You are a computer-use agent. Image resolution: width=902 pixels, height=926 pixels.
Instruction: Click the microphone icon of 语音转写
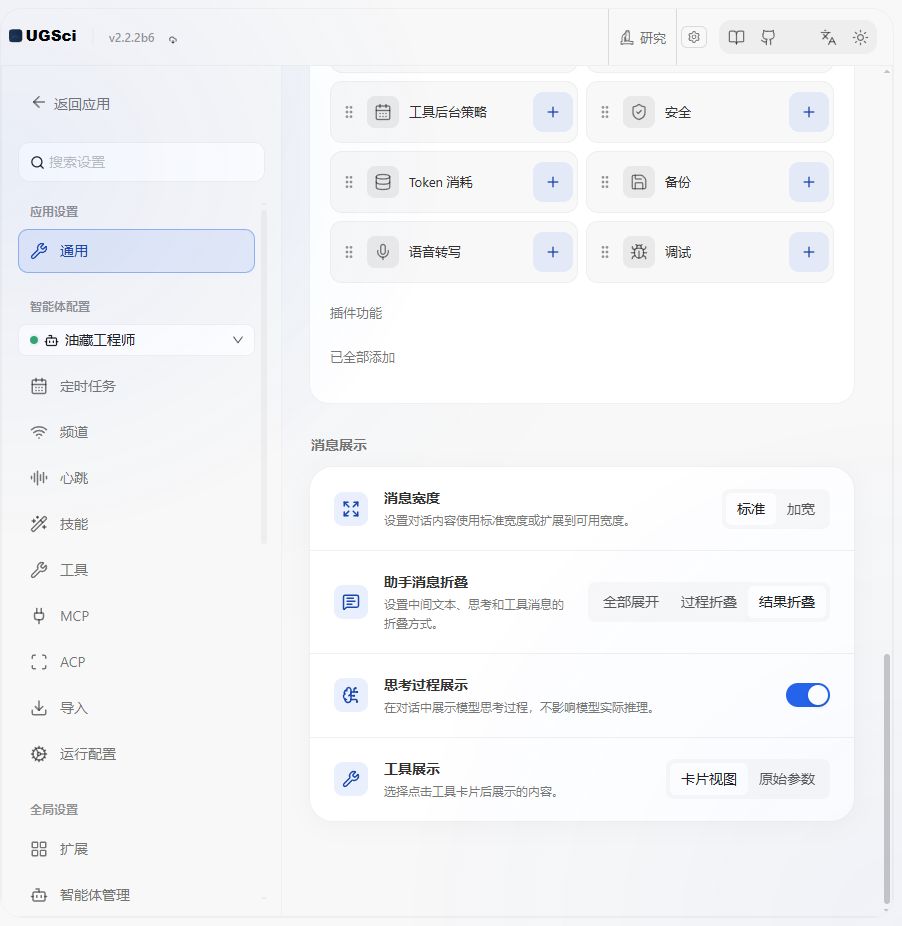click(383, 252)
